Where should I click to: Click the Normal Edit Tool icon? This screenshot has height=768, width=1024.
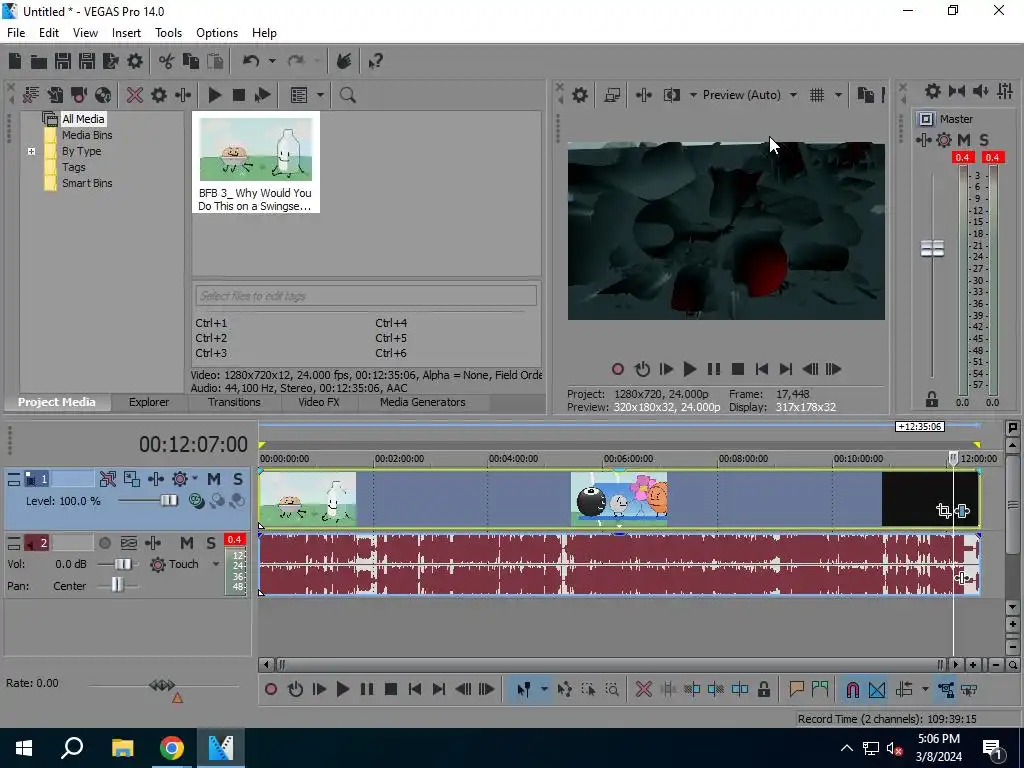pos(523,690)
